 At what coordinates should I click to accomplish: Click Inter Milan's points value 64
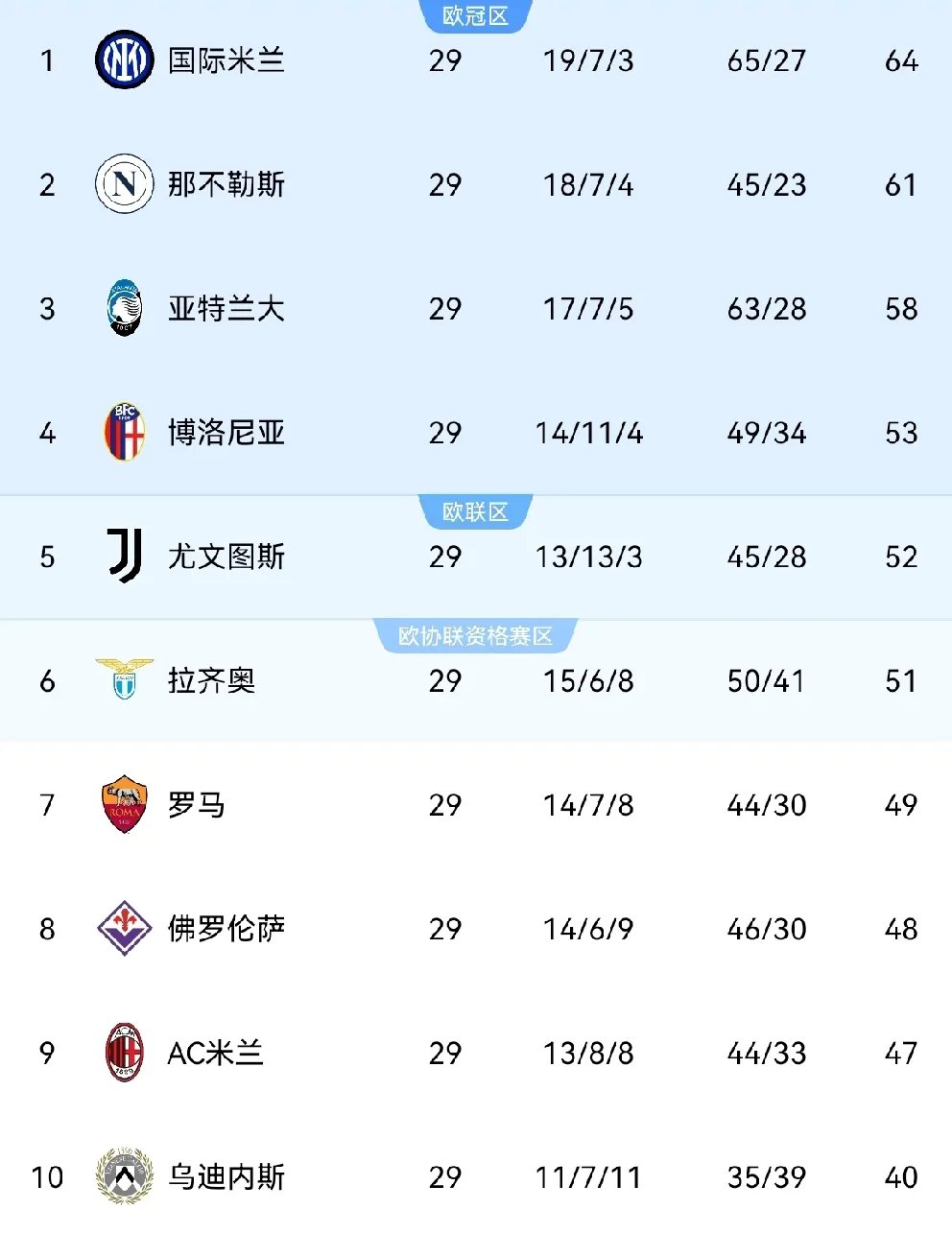pos(900,59)
